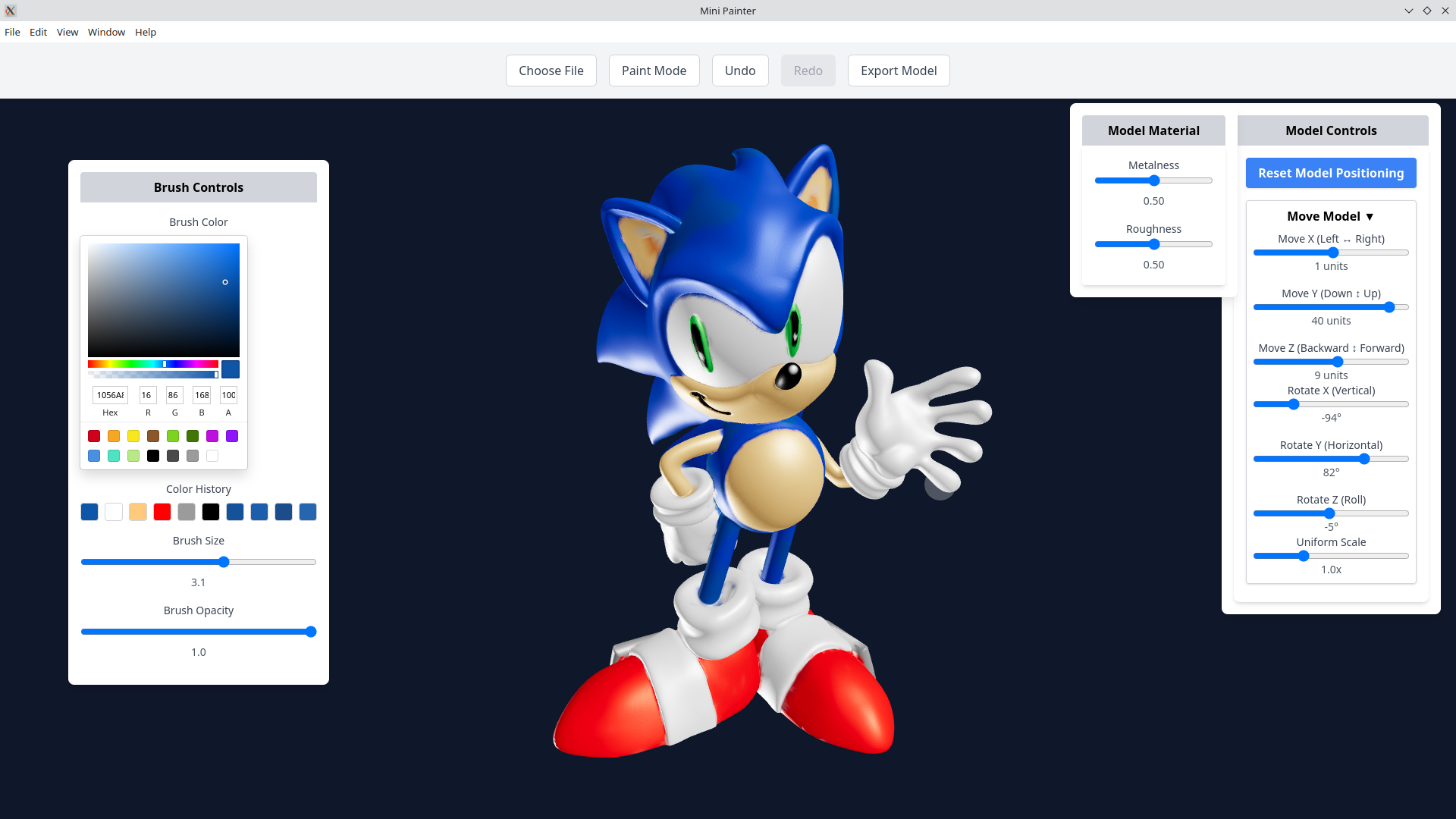Click the Choose File button
Screen dimensions: 1456x819
click(551, 71)
